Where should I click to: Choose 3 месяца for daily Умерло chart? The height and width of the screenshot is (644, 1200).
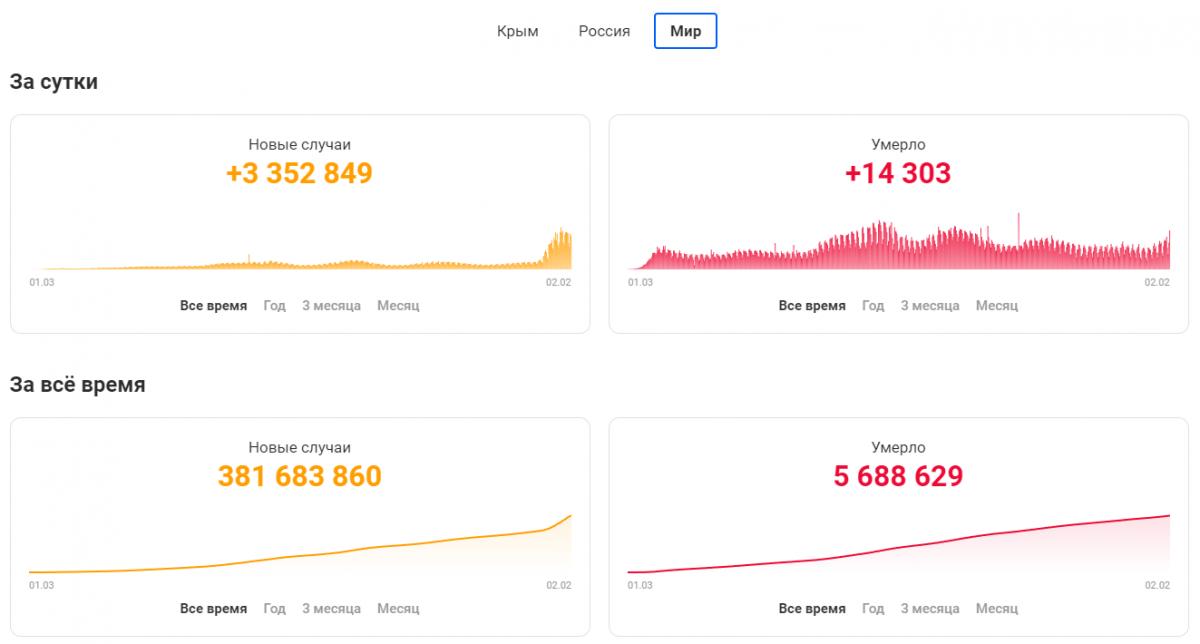930,306
